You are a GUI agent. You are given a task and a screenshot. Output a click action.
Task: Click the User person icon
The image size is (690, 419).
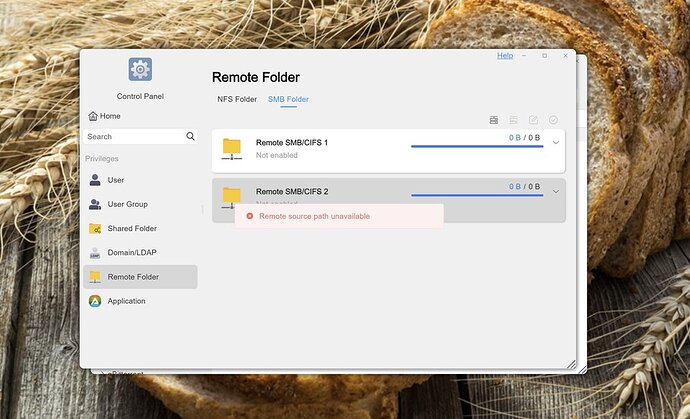95,180
